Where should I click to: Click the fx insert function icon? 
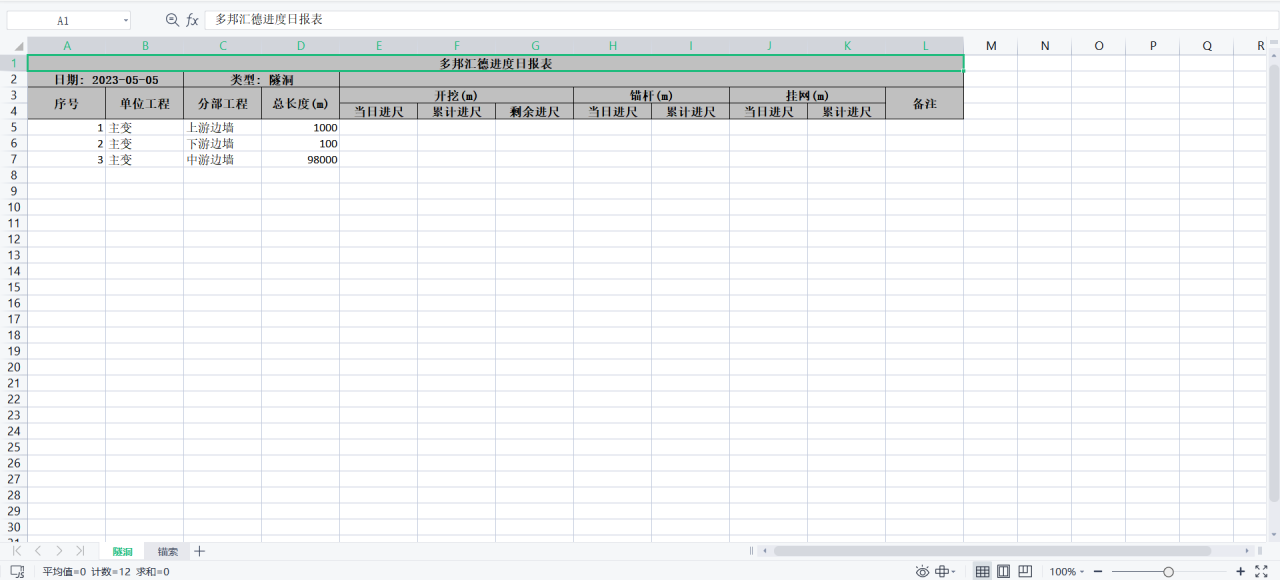192,20
